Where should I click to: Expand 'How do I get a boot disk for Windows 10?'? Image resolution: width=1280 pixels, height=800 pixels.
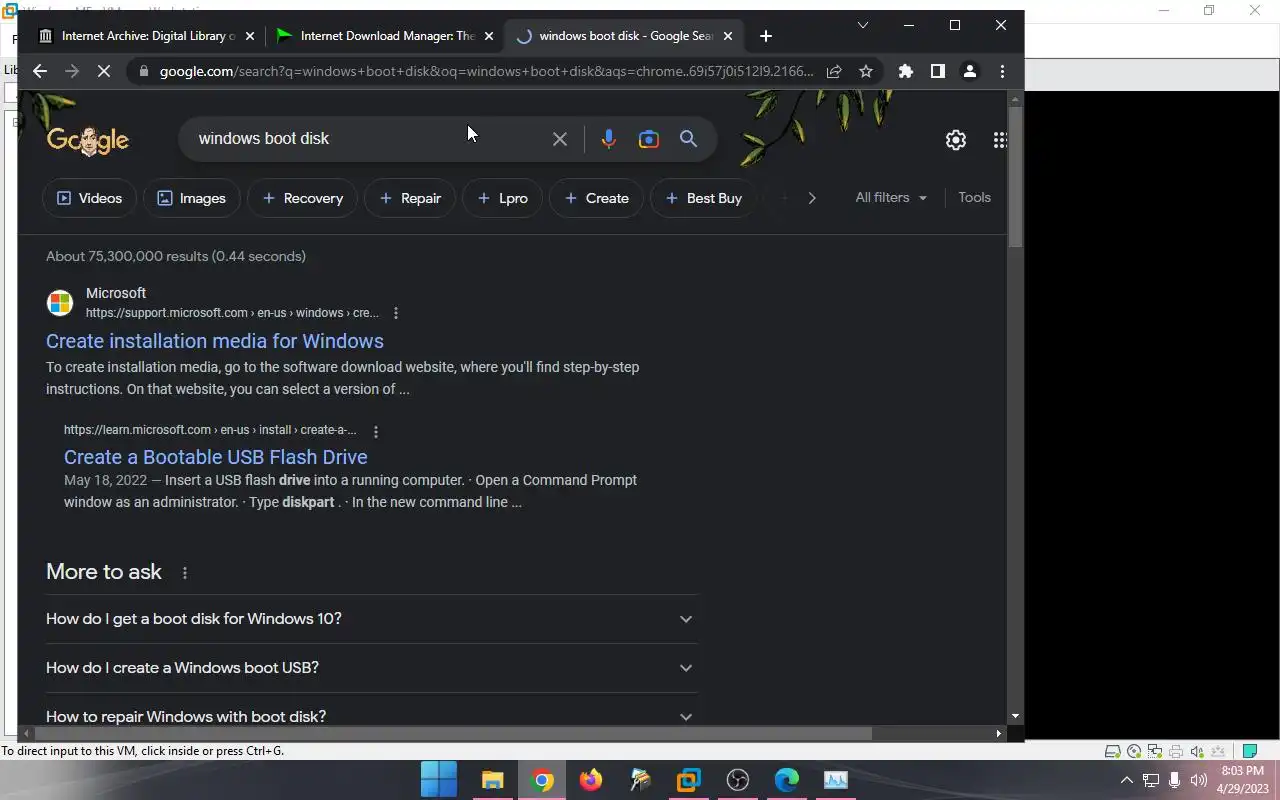pos(371,619)
